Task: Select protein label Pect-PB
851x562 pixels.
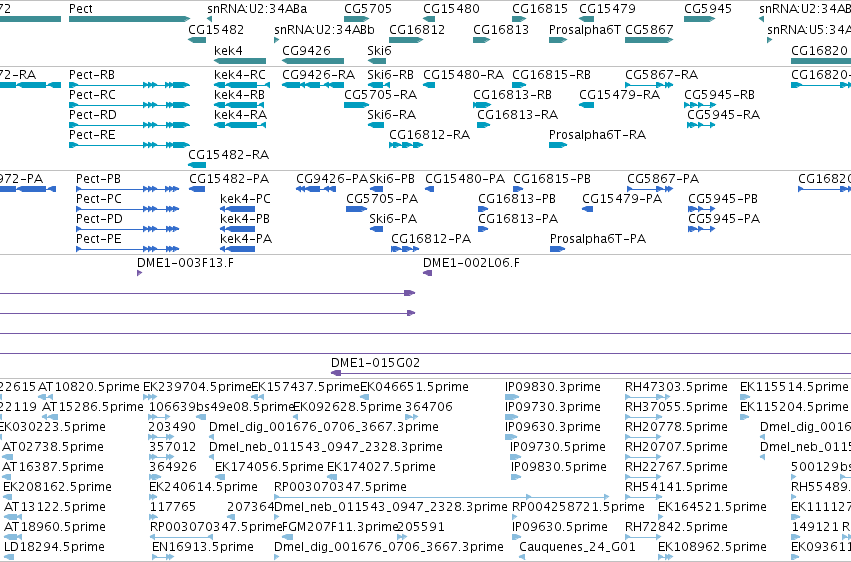Action: tap(98, 179)
